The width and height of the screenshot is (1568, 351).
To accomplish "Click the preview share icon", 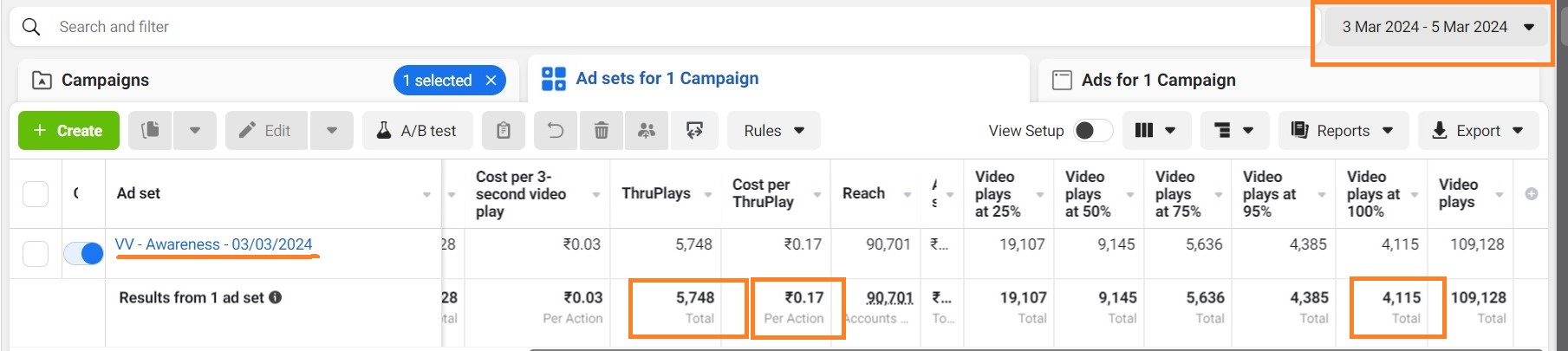I will [694, 131].
